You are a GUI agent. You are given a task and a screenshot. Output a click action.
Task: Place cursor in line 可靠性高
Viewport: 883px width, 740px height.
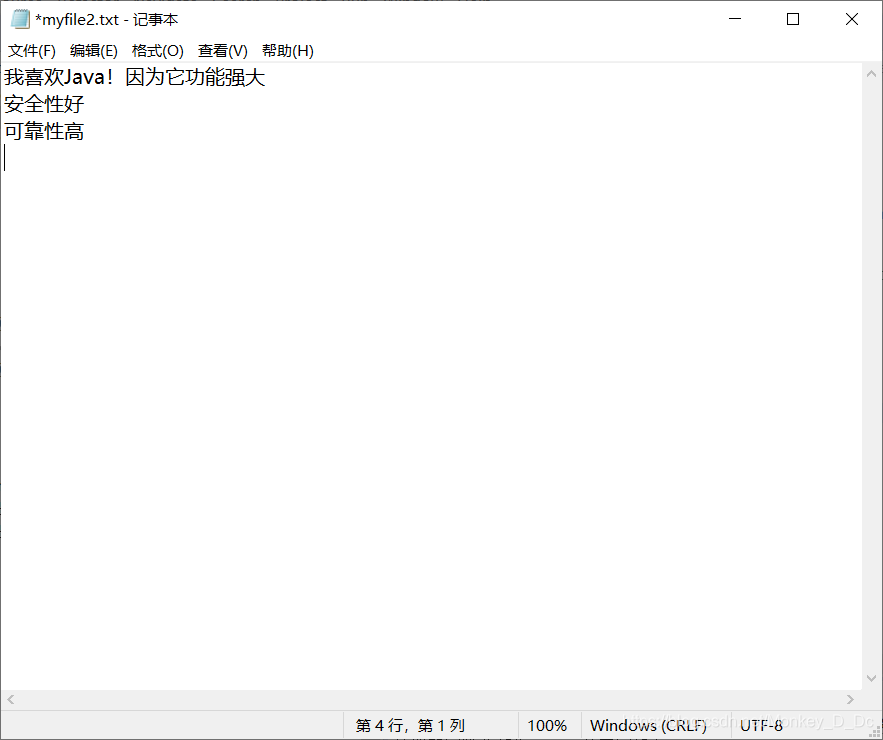(44, 131)
